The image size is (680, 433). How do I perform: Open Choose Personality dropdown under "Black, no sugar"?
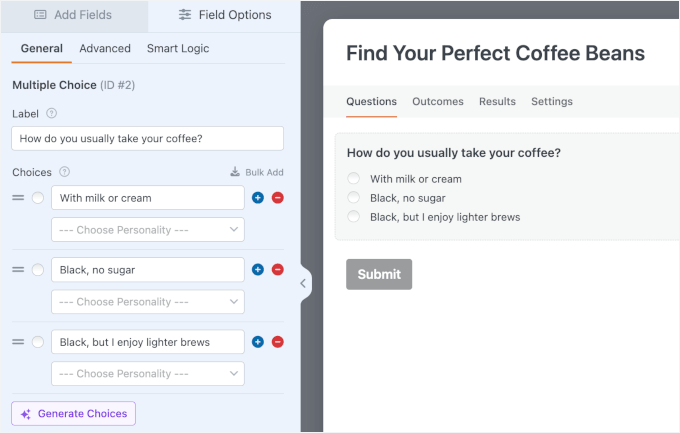tap(148, 302)
